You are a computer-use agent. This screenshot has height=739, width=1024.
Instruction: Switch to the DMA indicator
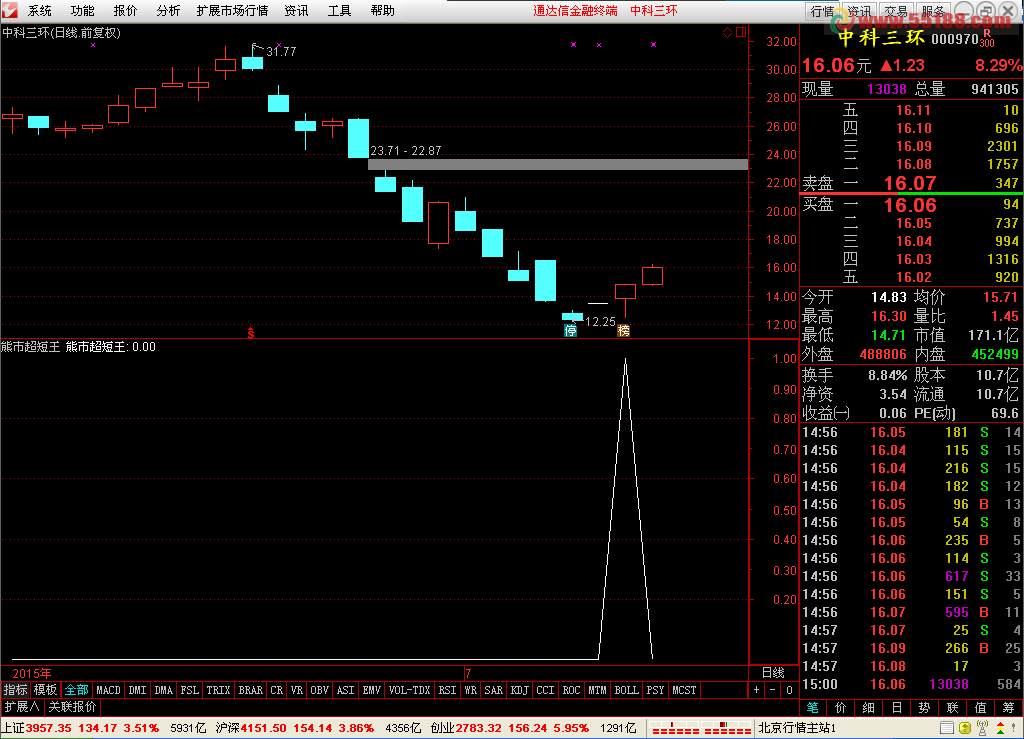pyautogui.click(x=163, y=689)
